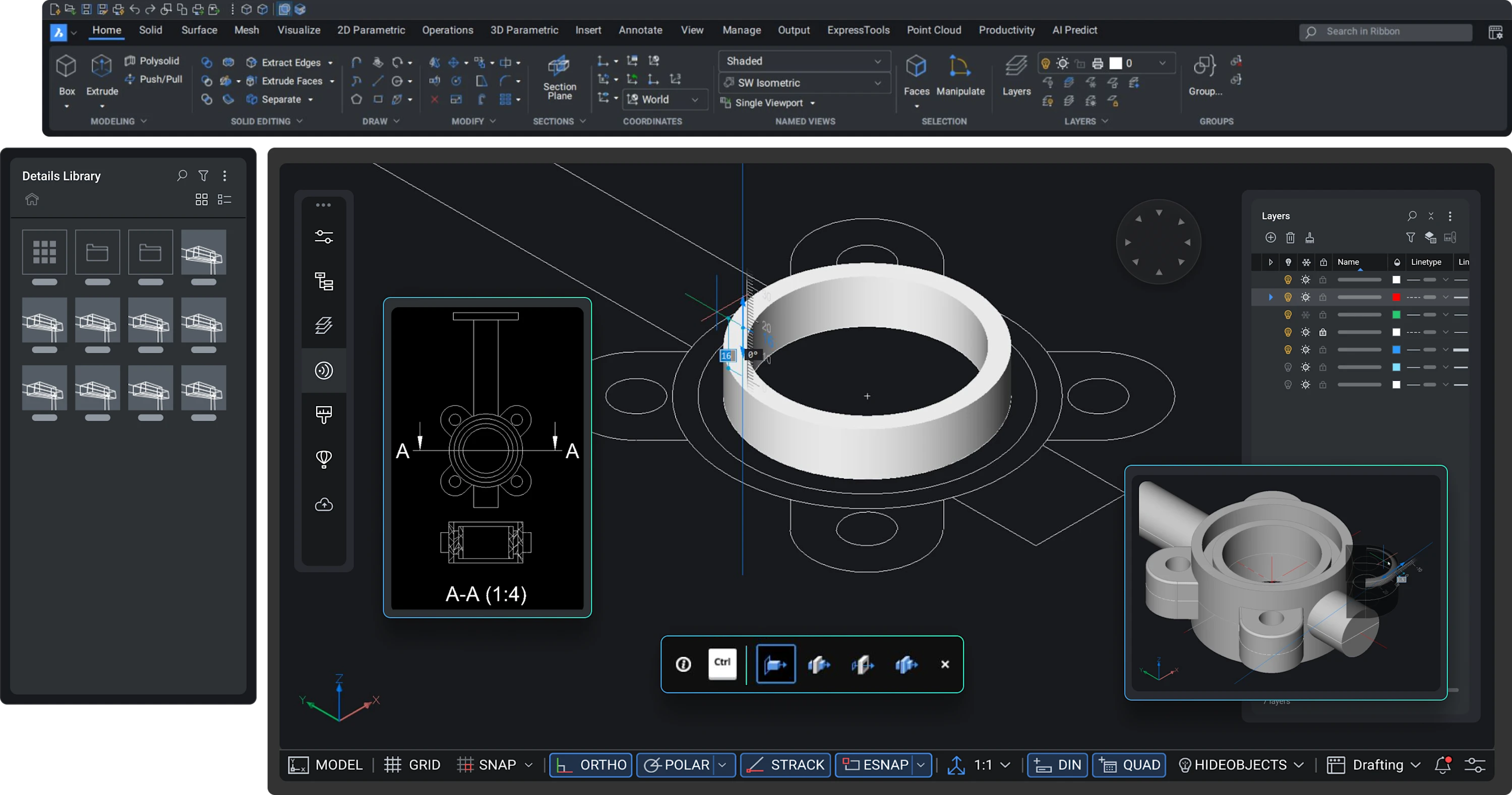This screenshot has width=1512, height=795.
Task: Click the filter icon in Details Library
Action: pyautogui.click(x=203, y=176)
